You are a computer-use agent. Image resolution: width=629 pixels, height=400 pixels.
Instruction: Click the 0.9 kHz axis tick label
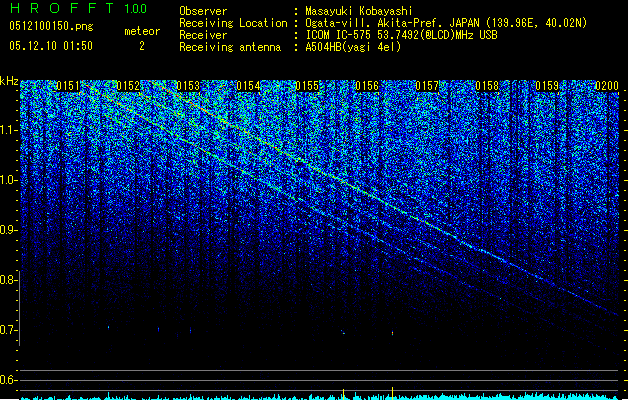(9, 230)
